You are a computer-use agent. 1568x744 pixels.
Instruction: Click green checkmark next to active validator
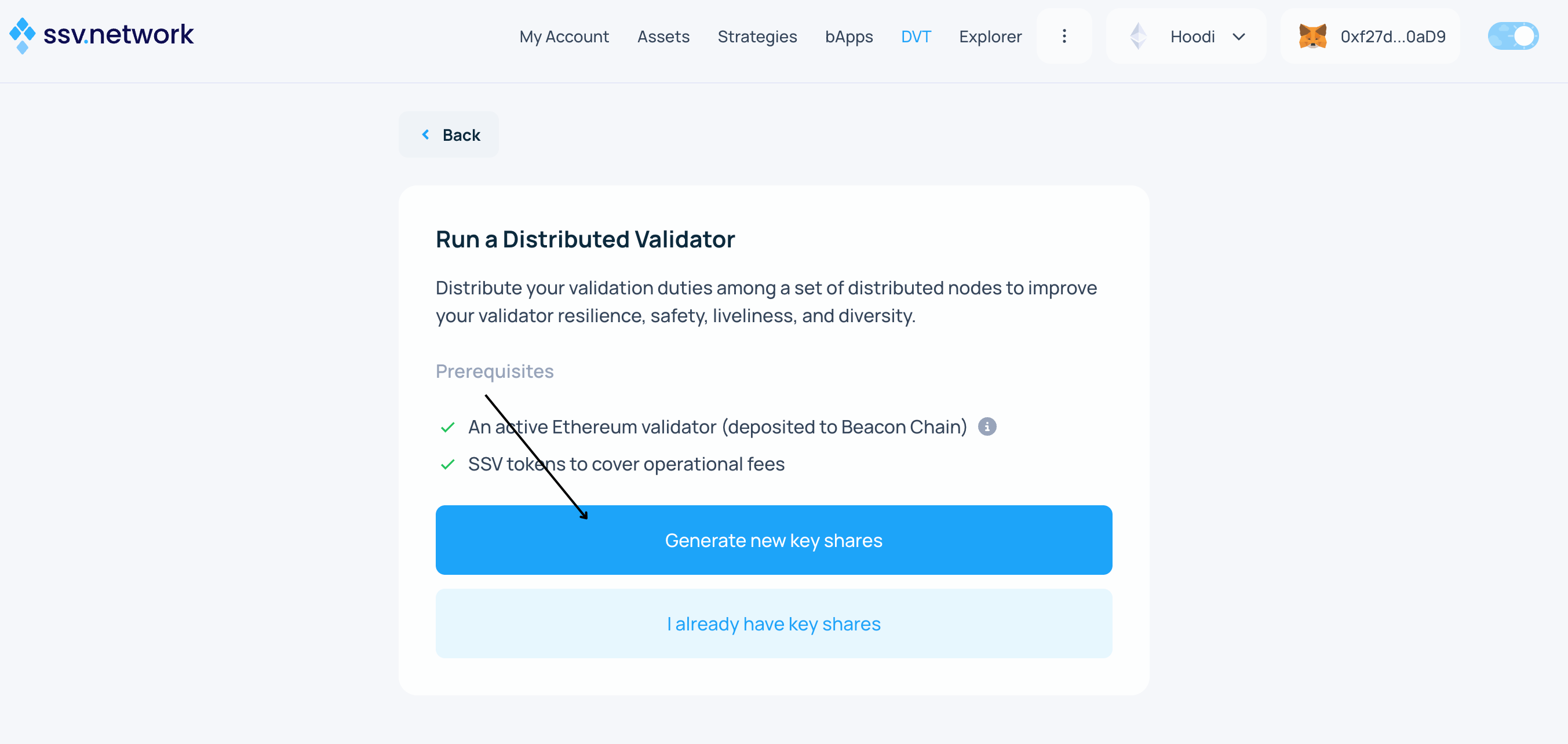(447, 428)
